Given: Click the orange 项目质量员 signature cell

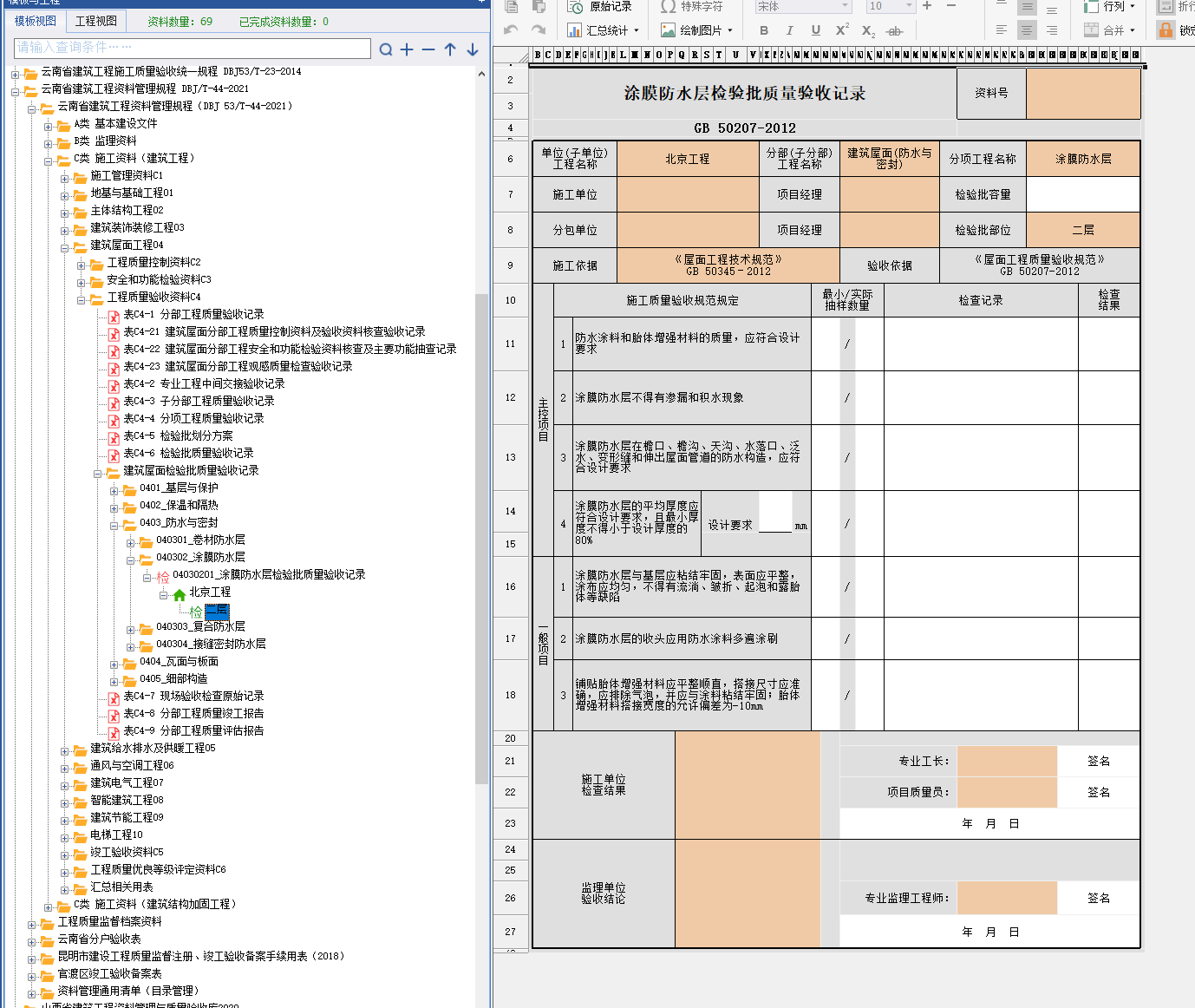Looking at the screenshot, I should 1007,792.
